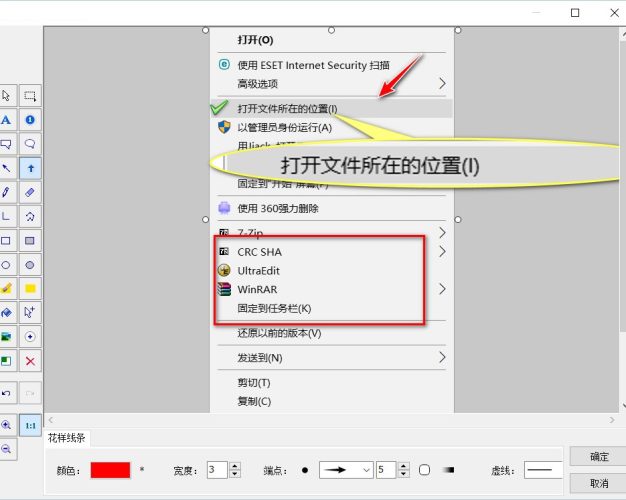This screenshot has height=500, width=626.
Task: Select the oval speech bubble tool
Action: click(30, 144)
